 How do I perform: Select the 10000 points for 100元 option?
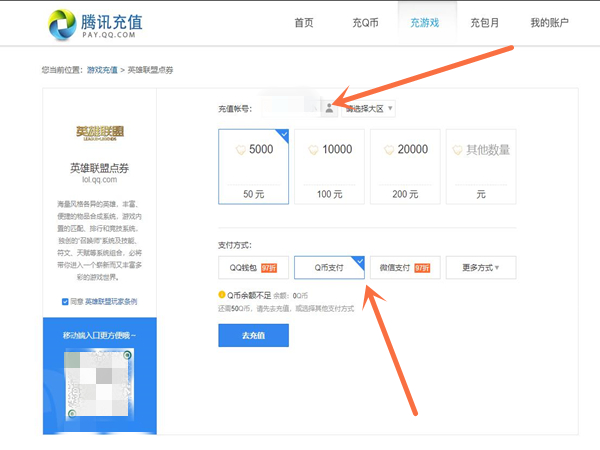tap(329, 165)
